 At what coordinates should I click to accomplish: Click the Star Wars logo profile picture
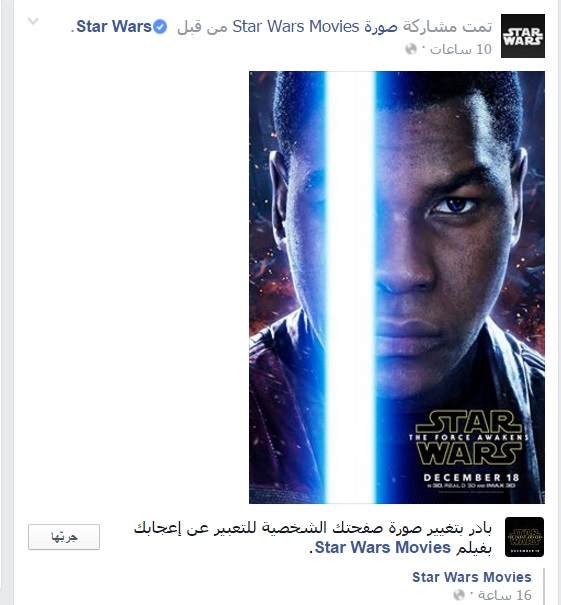(523, 36)
